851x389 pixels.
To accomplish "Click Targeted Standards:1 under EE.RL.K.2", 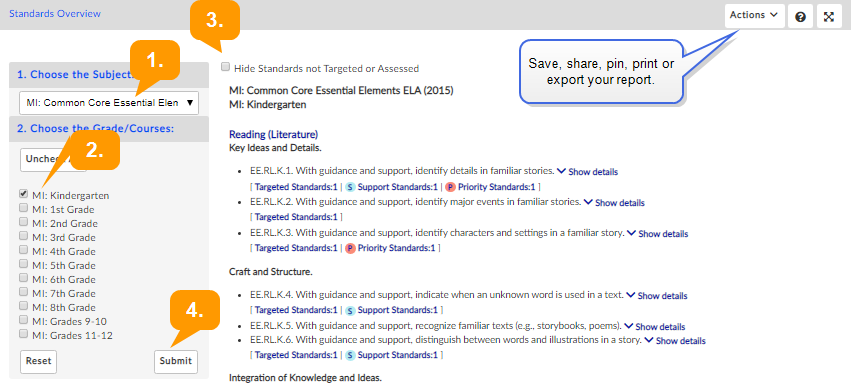I will (296, 217).
